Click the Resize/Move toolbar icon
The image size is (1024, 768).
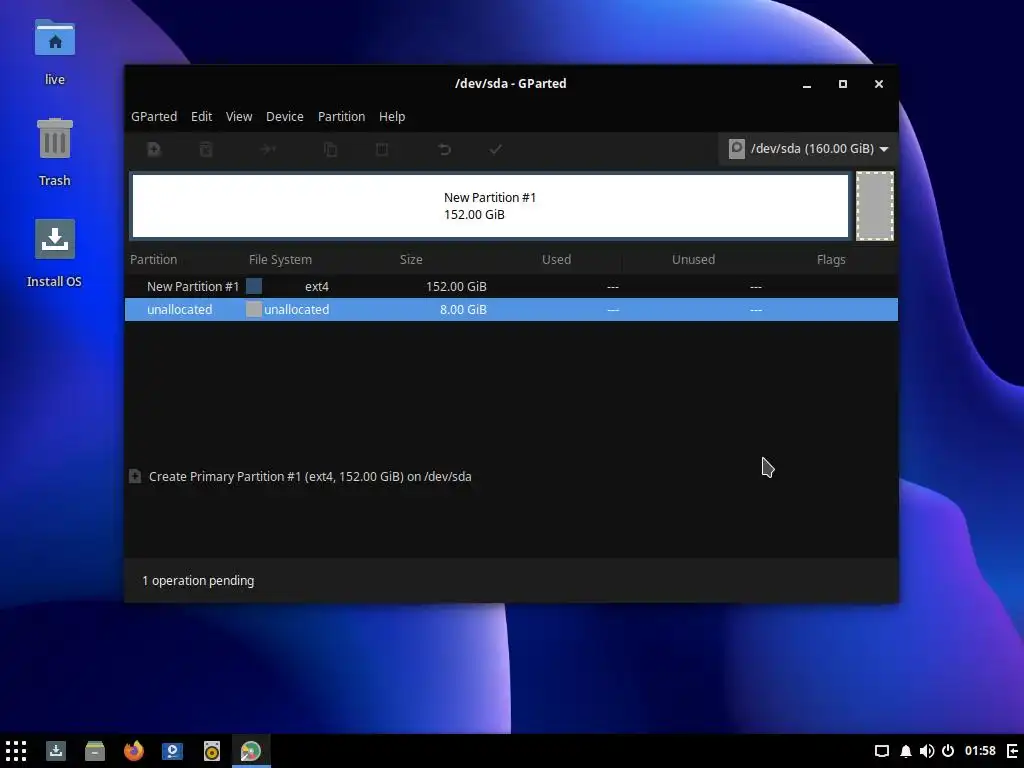[x=268, y=150]
